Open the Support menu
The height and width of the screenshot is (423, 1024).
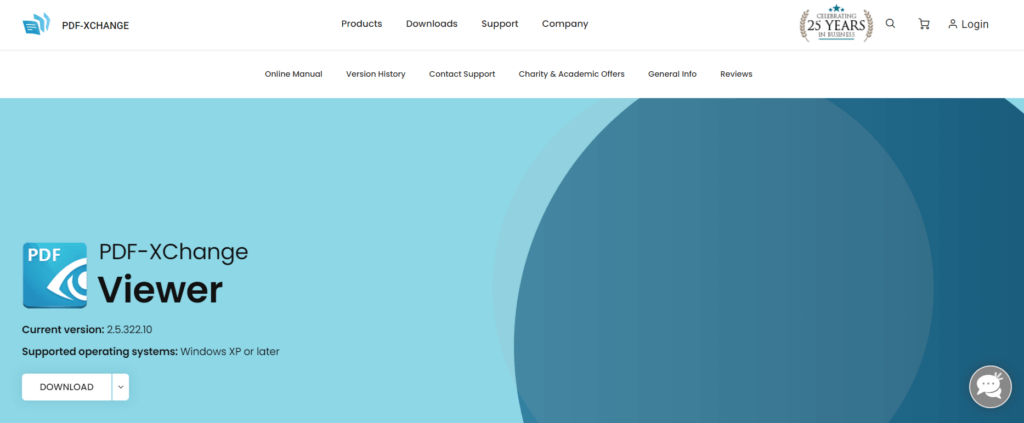click(499, 24)
